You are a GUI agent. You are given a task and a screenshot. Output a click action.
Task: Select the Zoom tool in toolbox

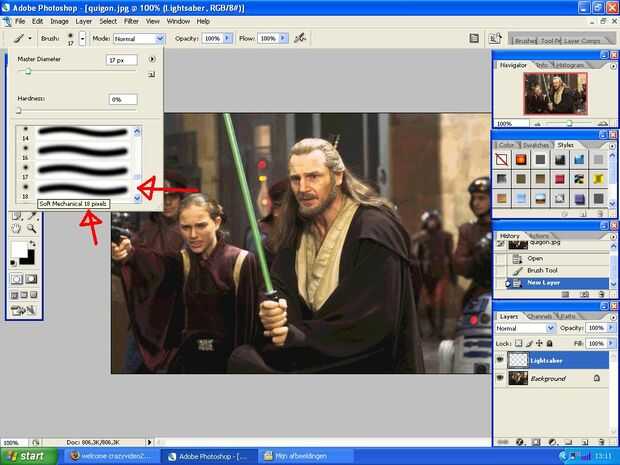click(x=32, y=229)
